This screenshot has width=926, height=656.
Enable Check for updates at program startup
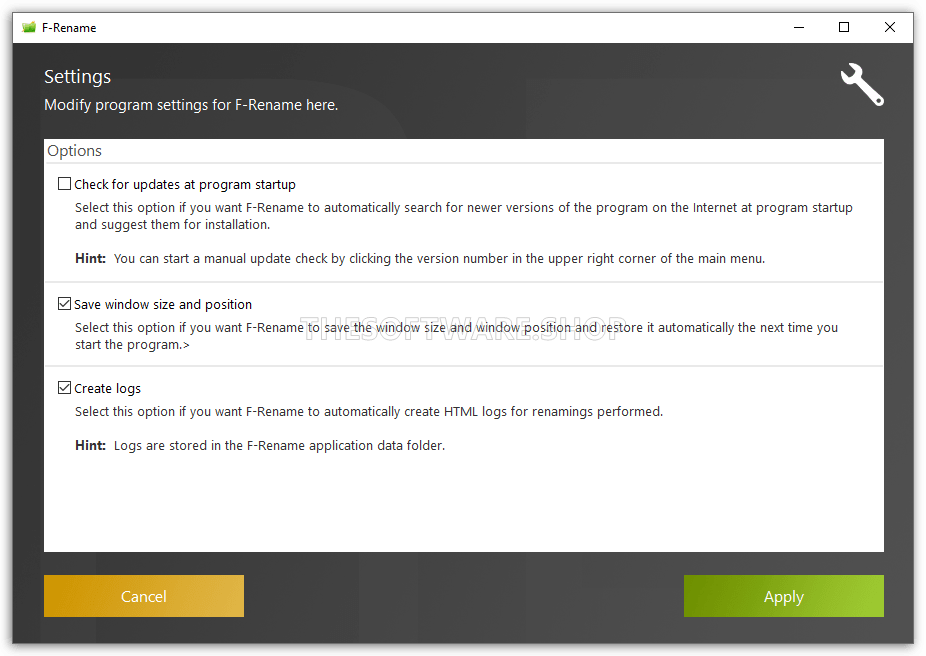tap(64, 184)
